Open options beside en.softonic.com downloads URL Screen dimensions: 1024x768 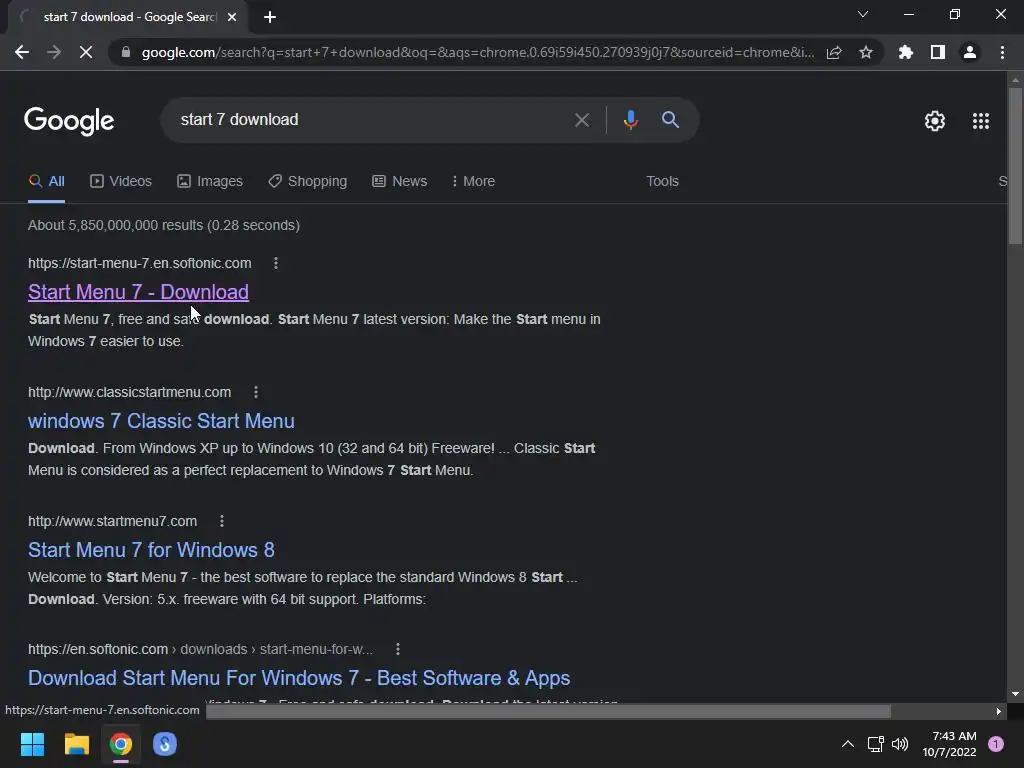pos(397,649)
